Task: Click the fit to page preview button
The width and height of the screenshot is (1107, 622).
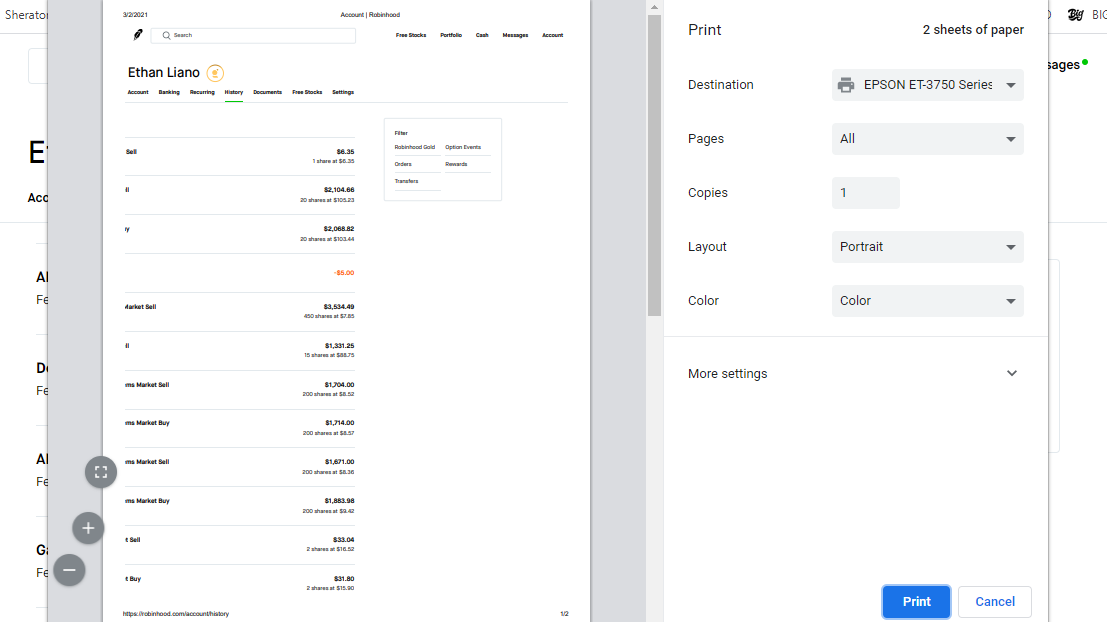Action: coord(101,472)
